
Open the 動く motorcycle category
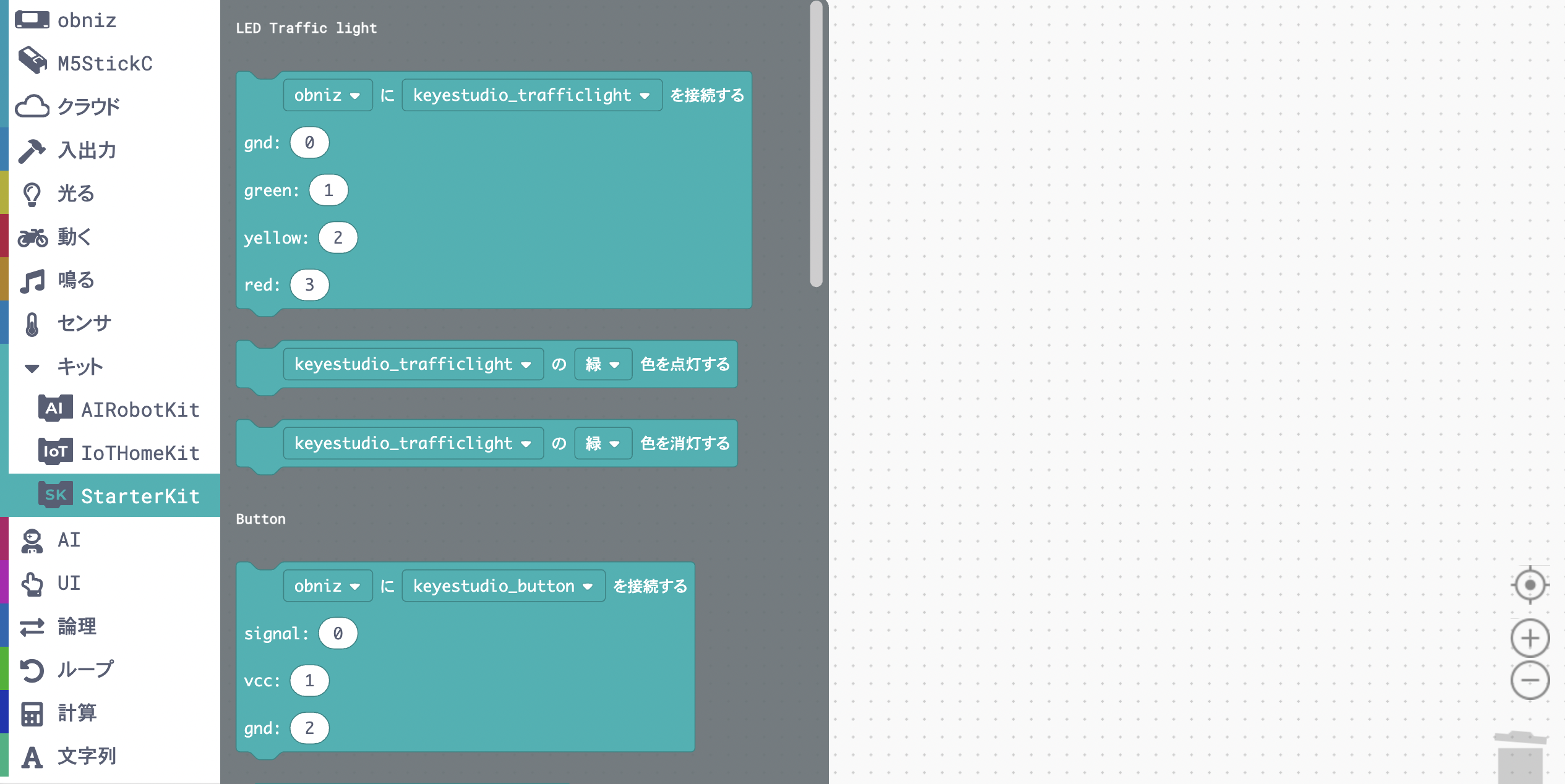(x=74, y=237)
